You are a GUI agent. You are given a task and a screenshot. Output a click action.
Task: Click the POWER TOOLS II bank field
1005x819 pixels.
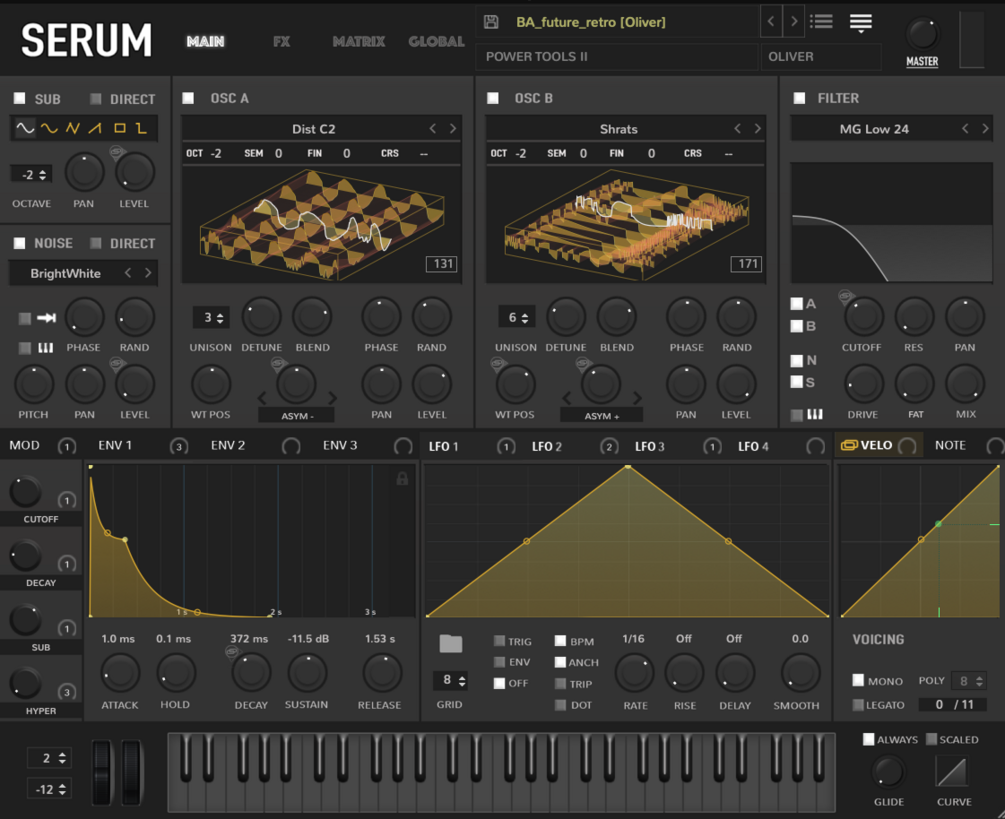[617, 56]
